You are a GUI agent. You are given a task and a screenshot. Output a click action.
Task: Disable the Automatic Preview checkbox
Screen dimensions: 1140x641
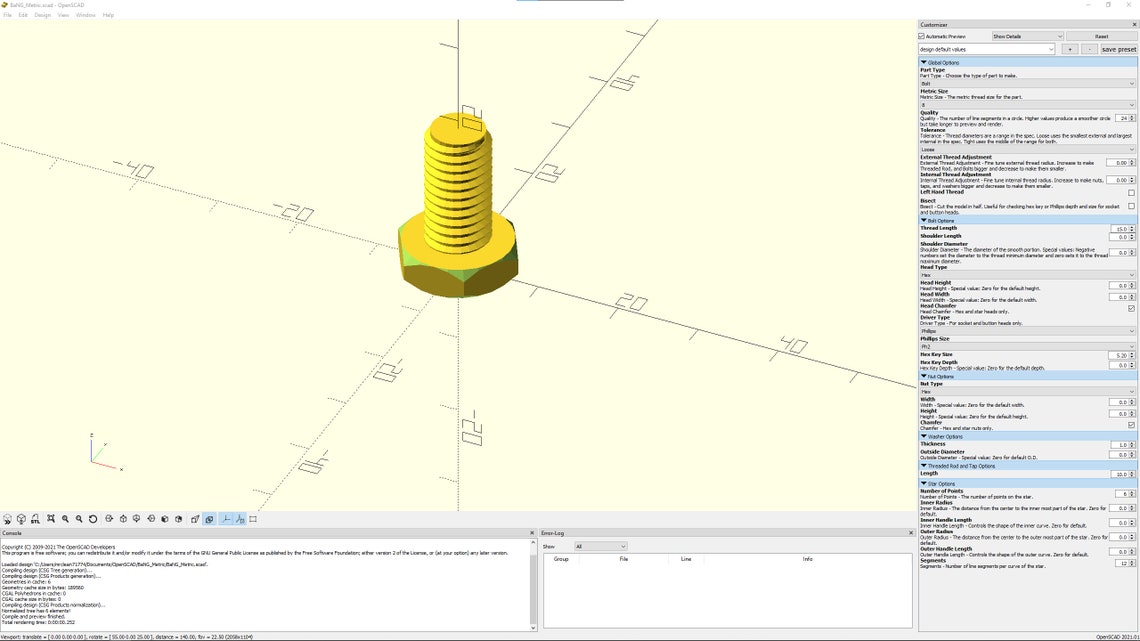[x=922, y=36]
